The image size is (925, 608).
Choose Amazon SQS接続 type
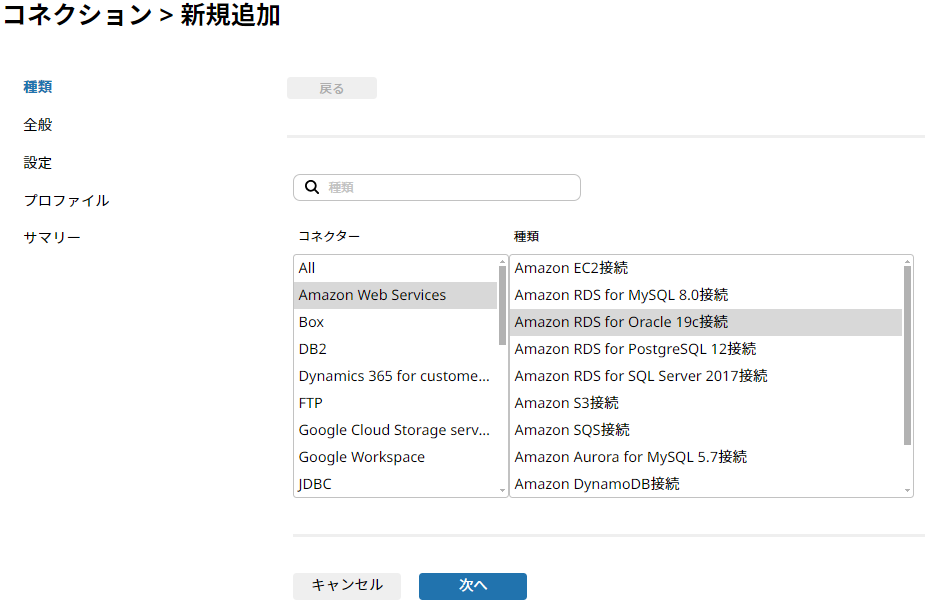[706, 430]
